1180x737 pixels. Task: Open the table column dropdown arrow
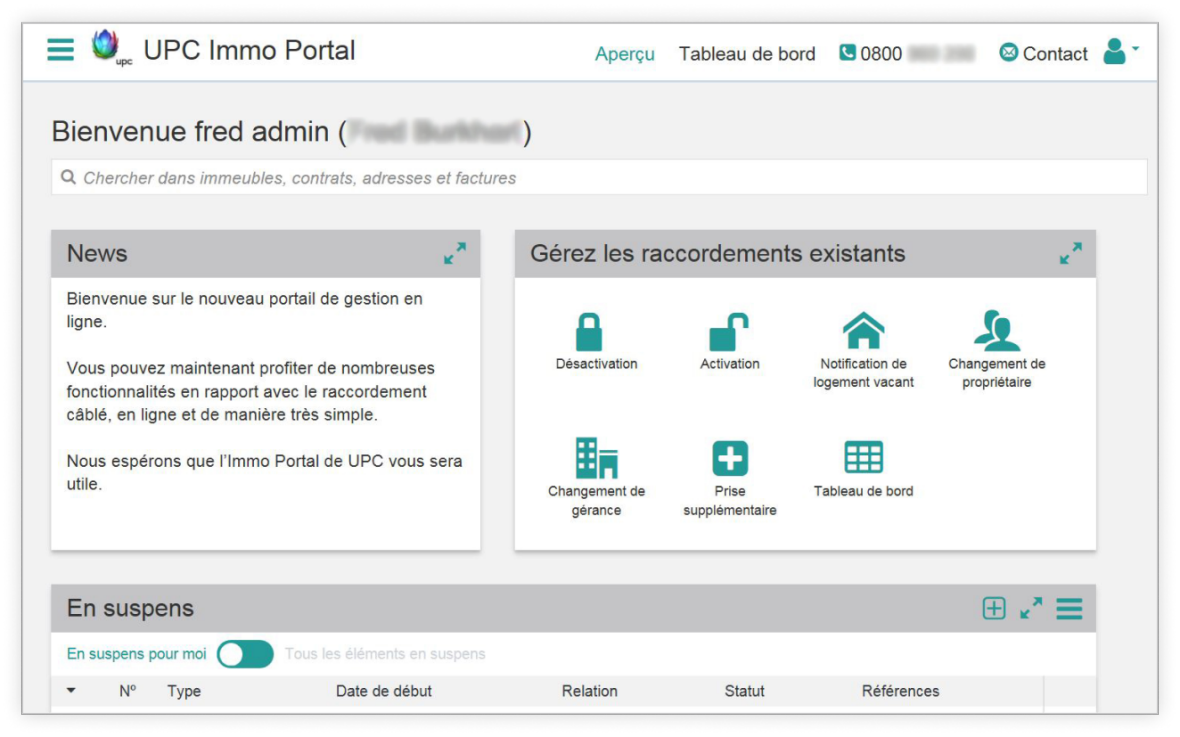(x=71, y=690)
